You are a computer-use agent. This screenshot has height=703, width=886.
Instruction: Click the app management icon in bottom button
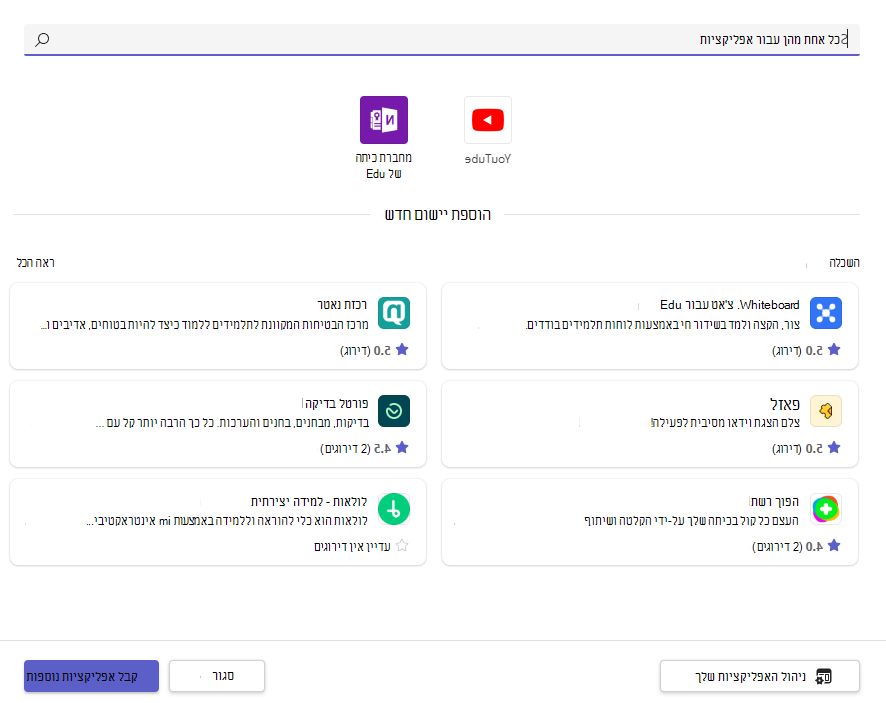tap(824, 676)
